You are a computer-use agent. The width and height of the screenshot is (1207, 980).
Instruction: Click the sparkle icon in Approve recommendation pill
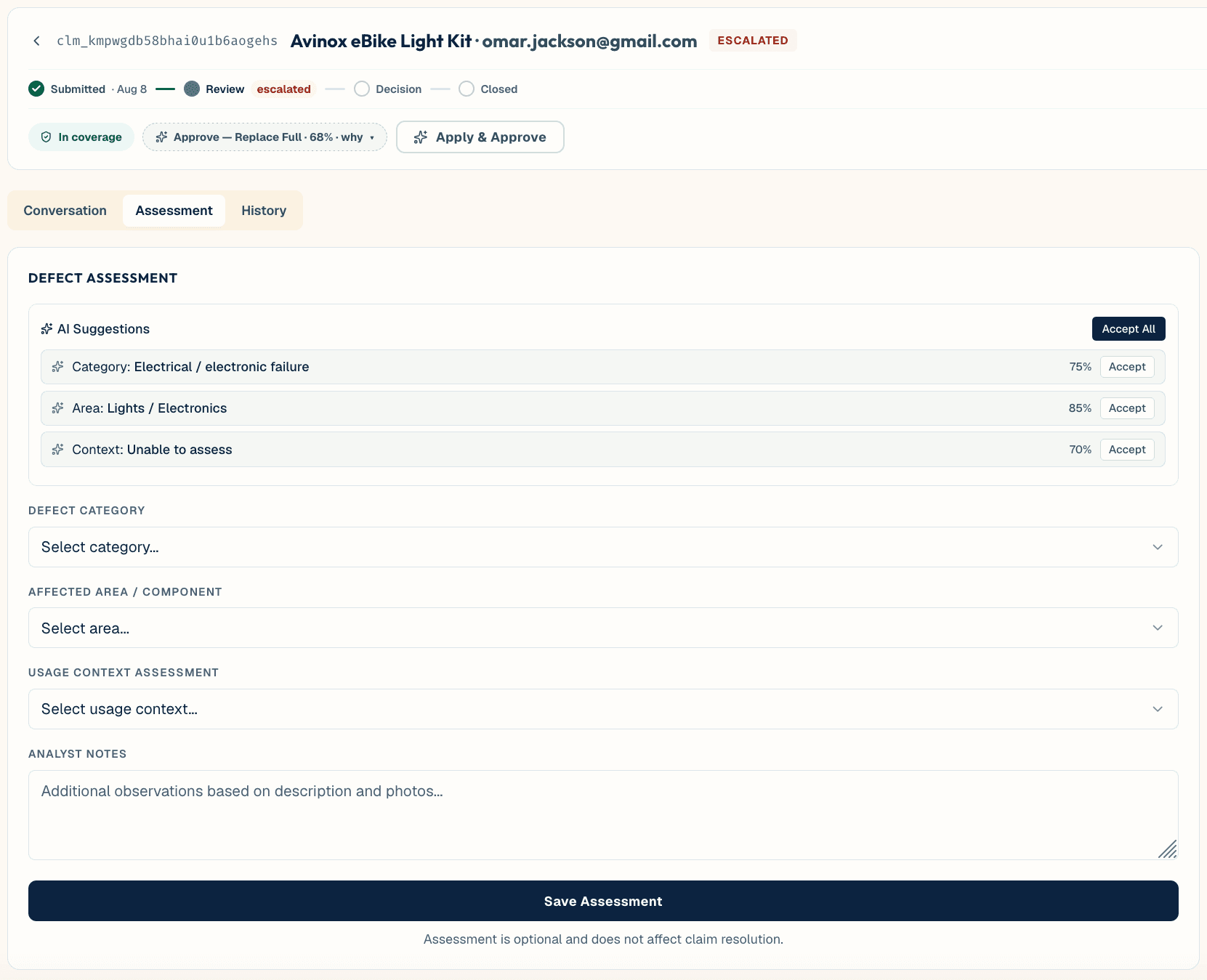coord(161,137)
